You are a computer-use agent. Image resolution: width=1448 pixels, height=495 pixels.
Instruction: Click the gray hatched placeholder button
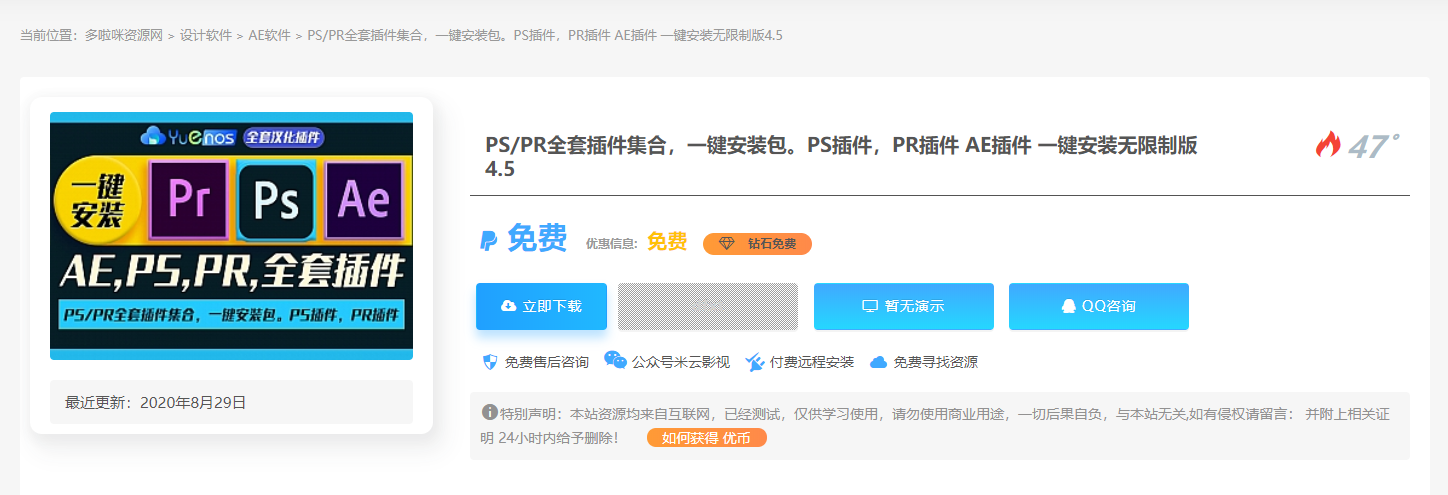coord(707,306)
